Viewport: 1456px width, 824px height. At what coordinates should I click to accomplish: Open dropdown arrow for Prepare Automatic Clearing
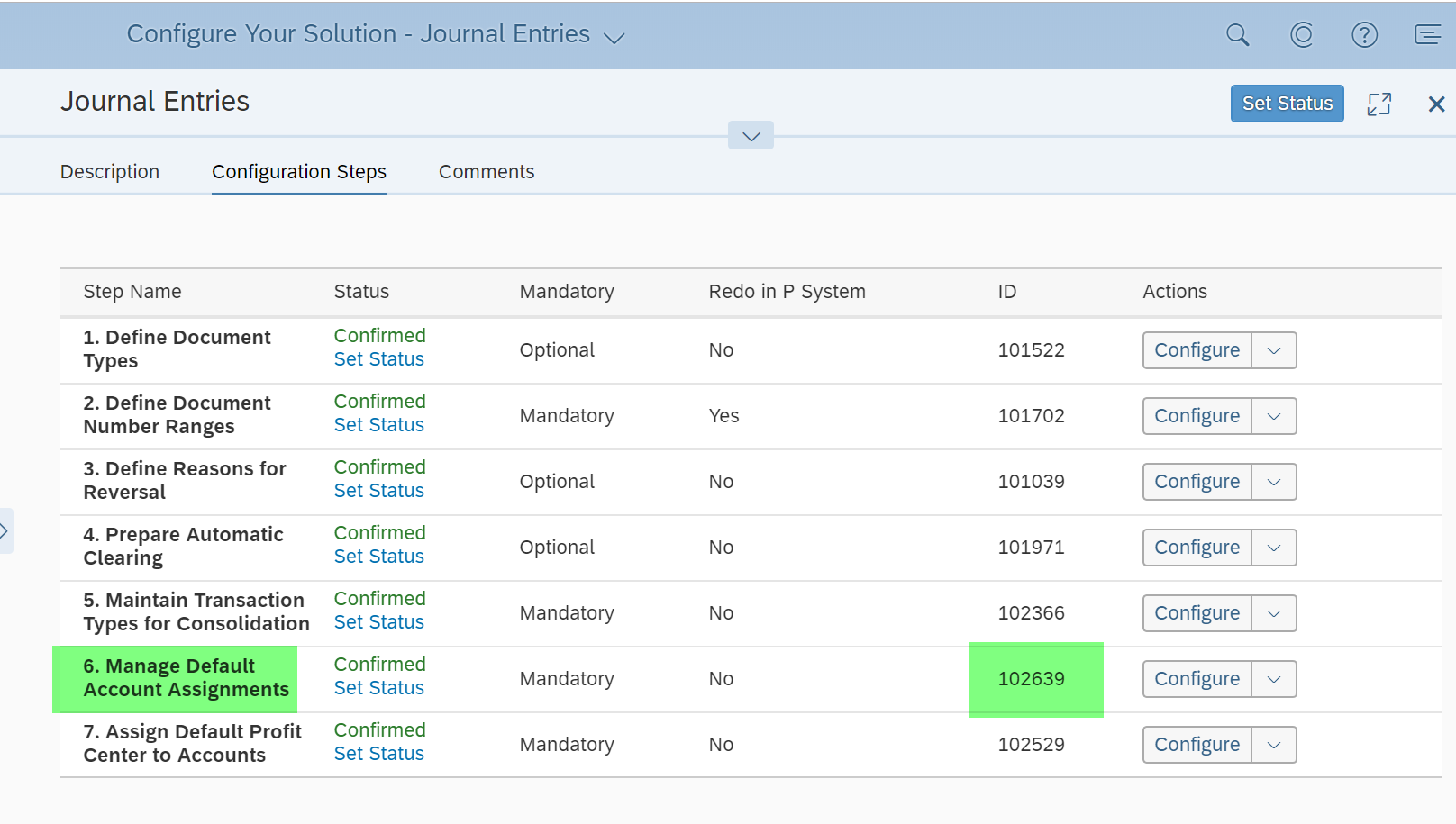pyautogui.click(x=1274, y=548)
